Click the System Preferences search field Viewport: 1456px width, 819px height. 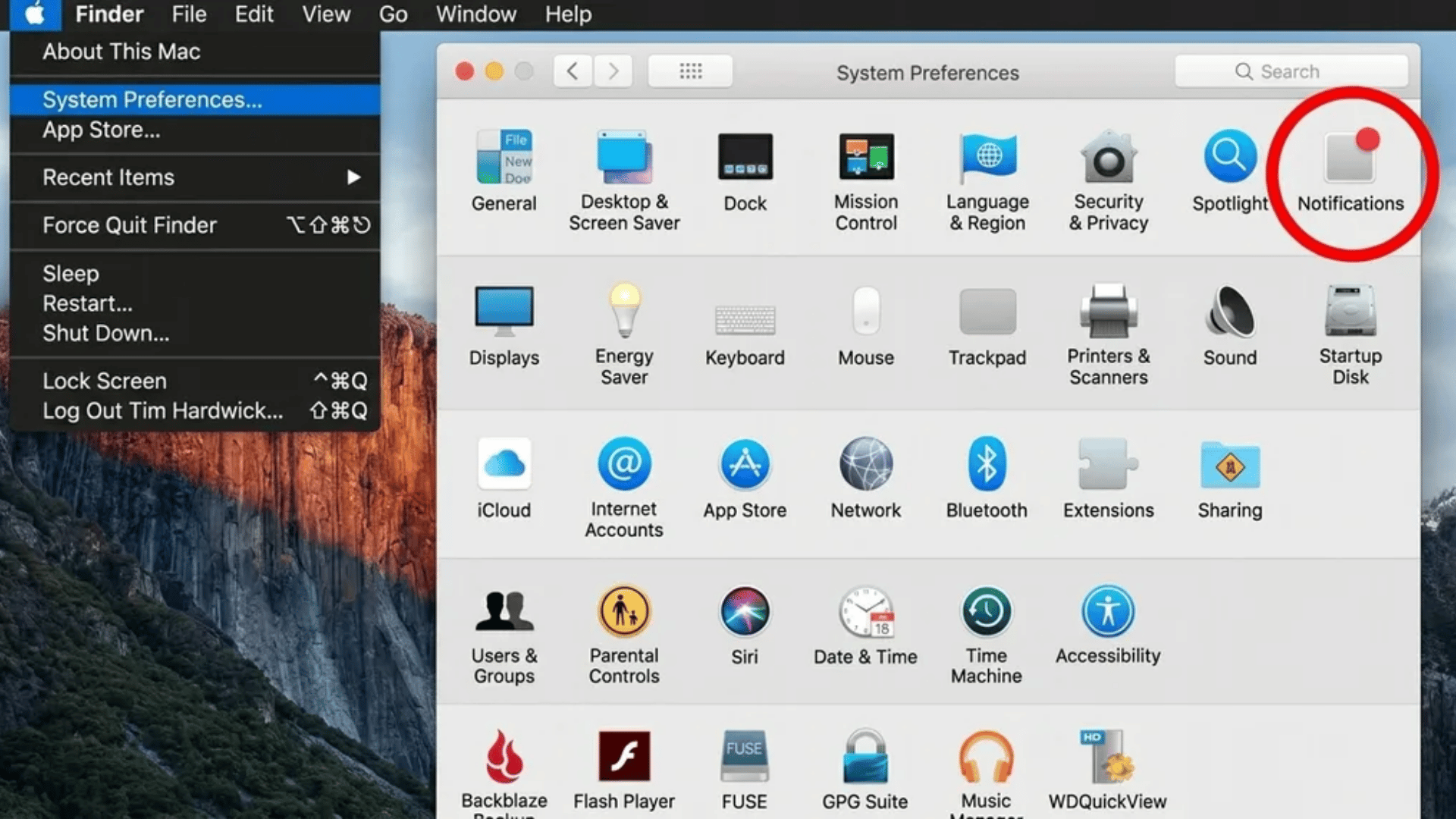(x=1291, y=71)
